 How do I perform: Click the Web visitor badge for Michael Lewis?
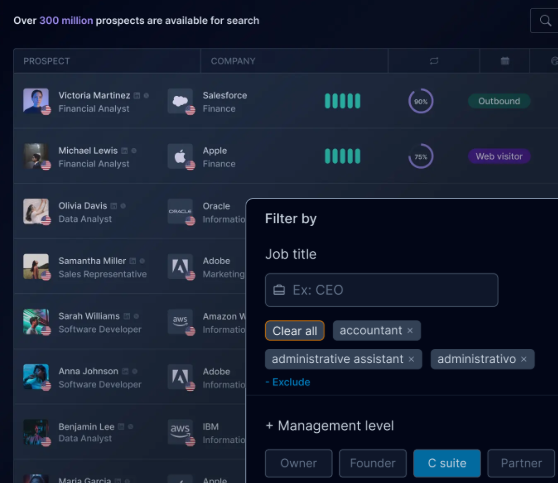click(499, 156)
